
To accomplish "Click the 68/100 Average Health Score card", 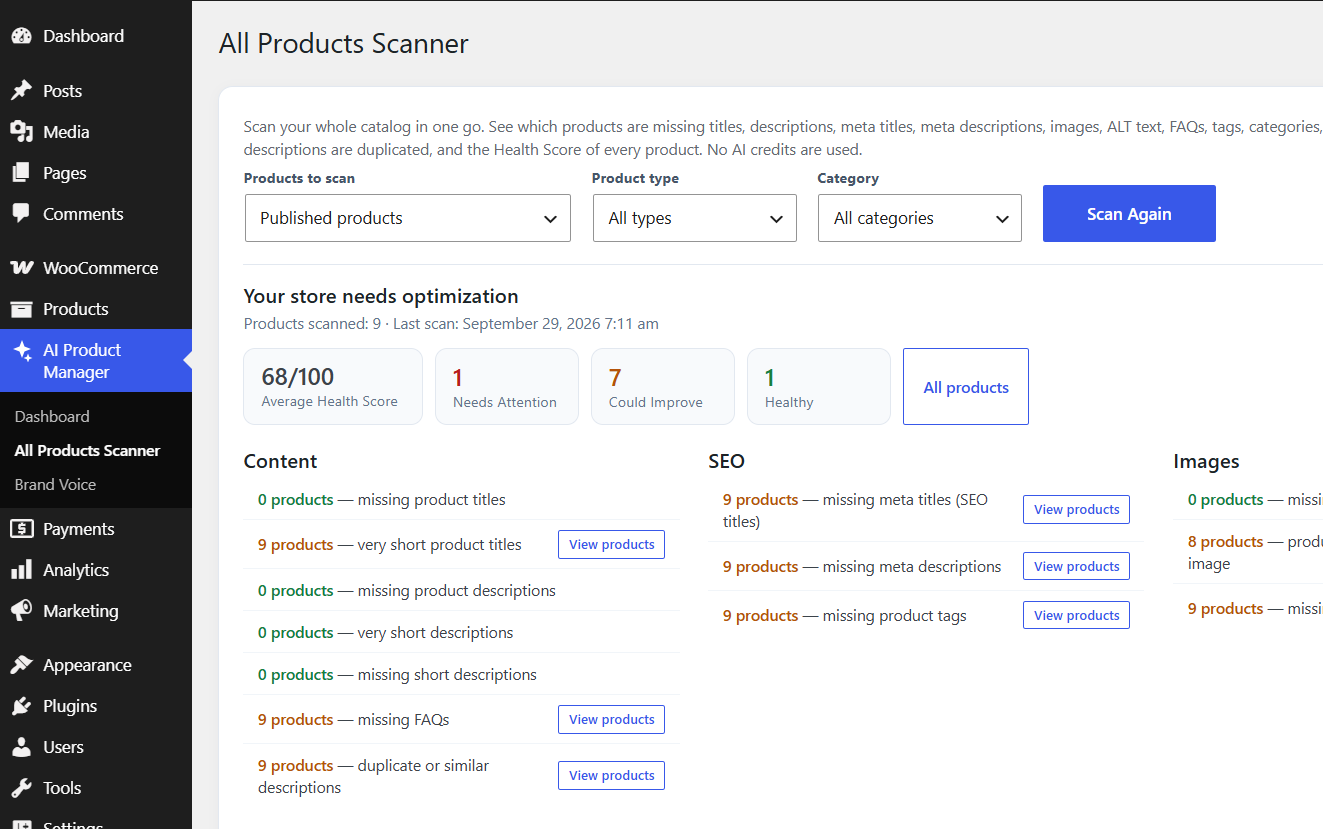I will pyautogui.click(x=333, y=387).
